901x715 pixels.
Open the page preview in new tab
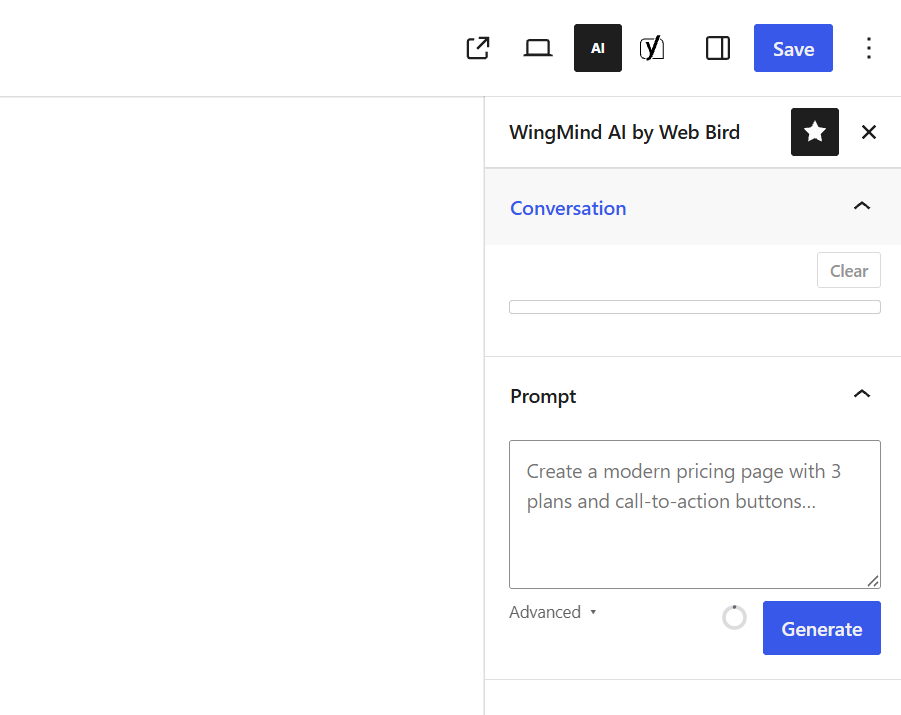[478, 48]
